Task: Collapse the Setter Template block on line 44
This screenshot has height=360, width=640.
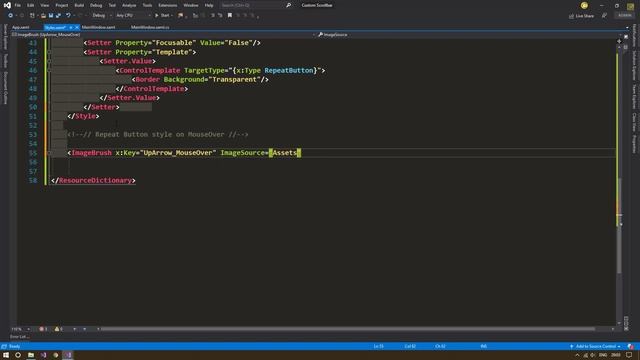Action: (x=49, y=52)
